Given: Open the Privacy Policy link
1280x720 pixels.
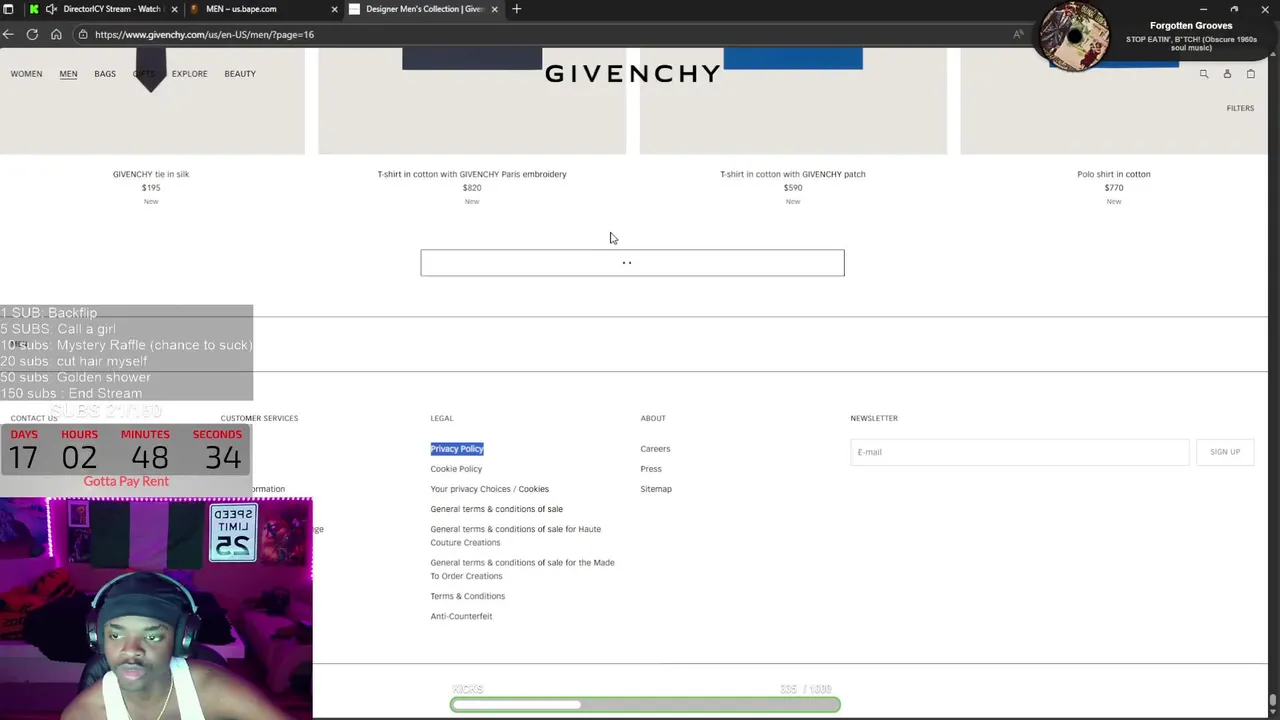Looking at the screenshot, I should (x=457, y=449).
